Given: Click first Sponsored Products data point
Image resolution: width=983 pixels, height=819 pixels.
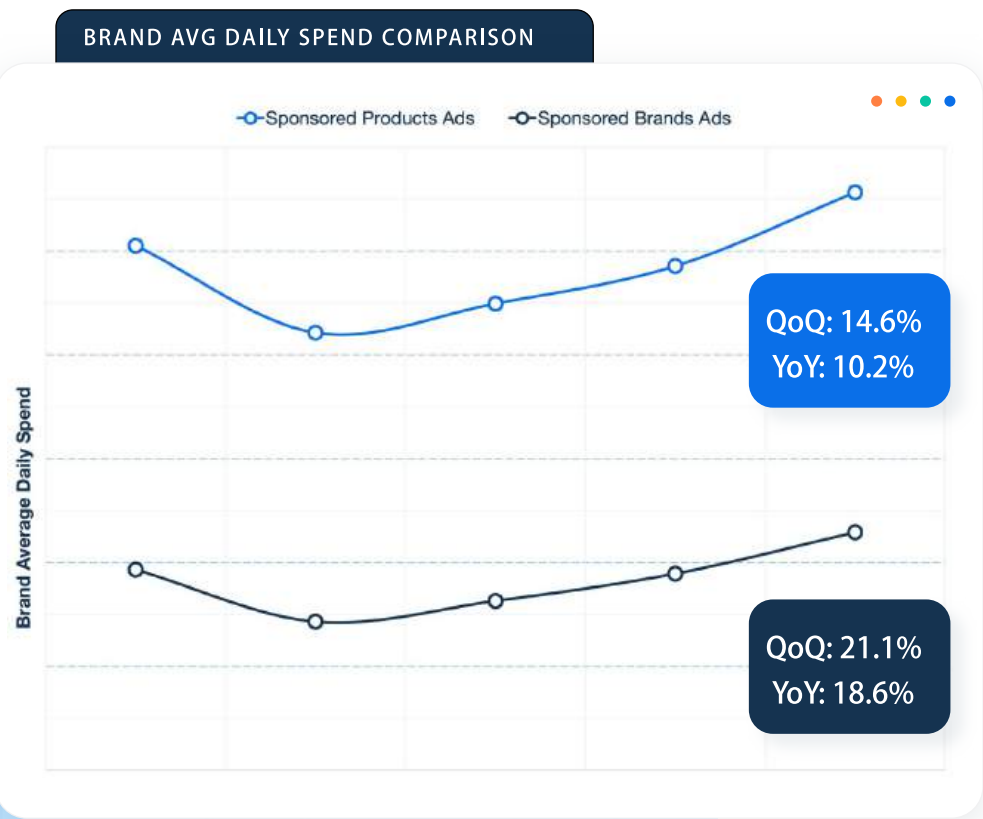Looking at the screenshot, I should [136, 246].
